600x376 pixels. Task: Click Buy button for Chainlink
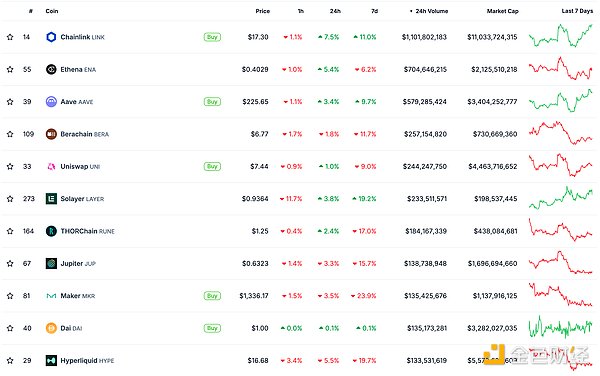pyautogui.click(x=212, y=37)
